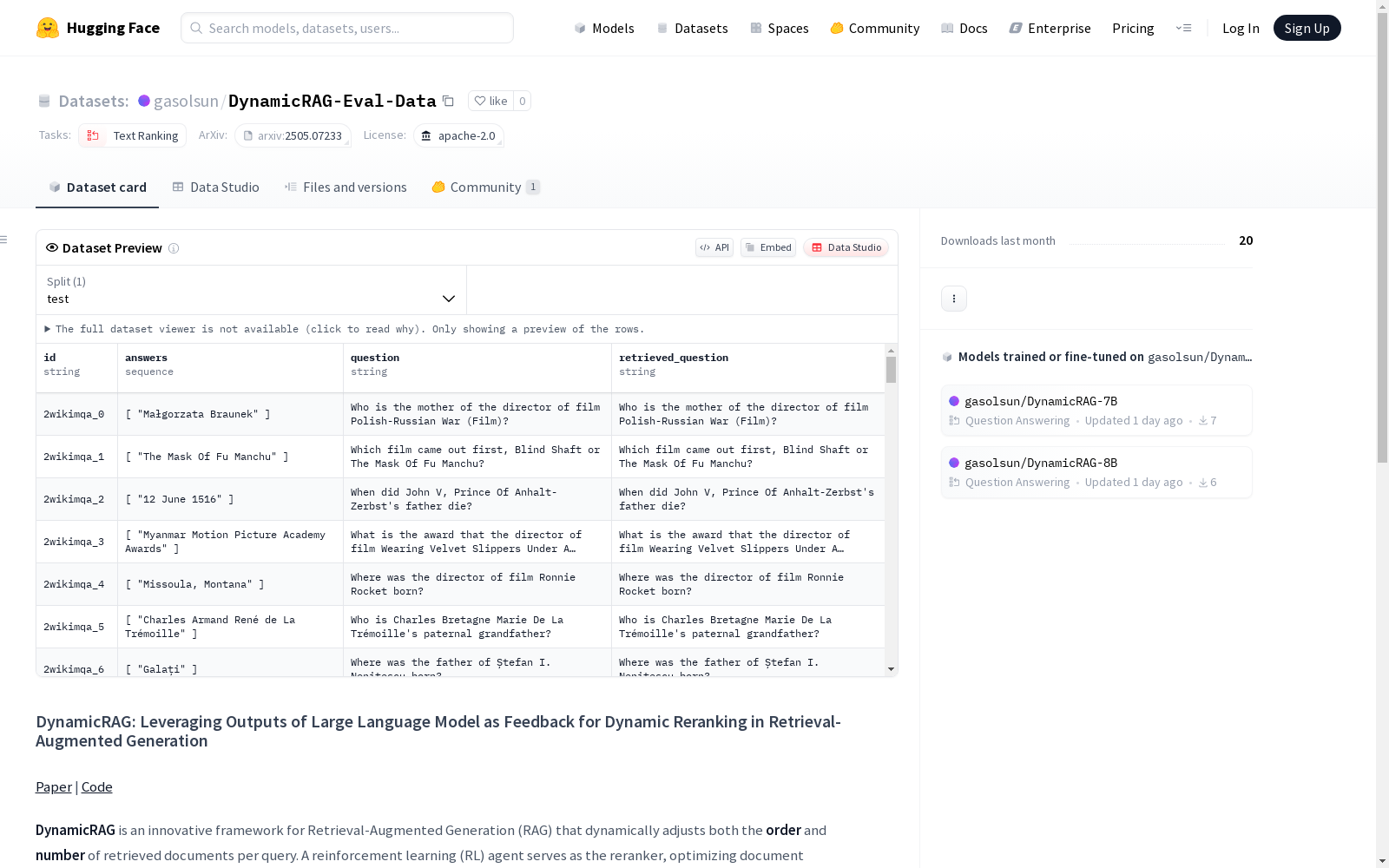Open the three-dot options menu in sidebar
Viewport: 1389px width, 868px height.
[x=954, y=299]
